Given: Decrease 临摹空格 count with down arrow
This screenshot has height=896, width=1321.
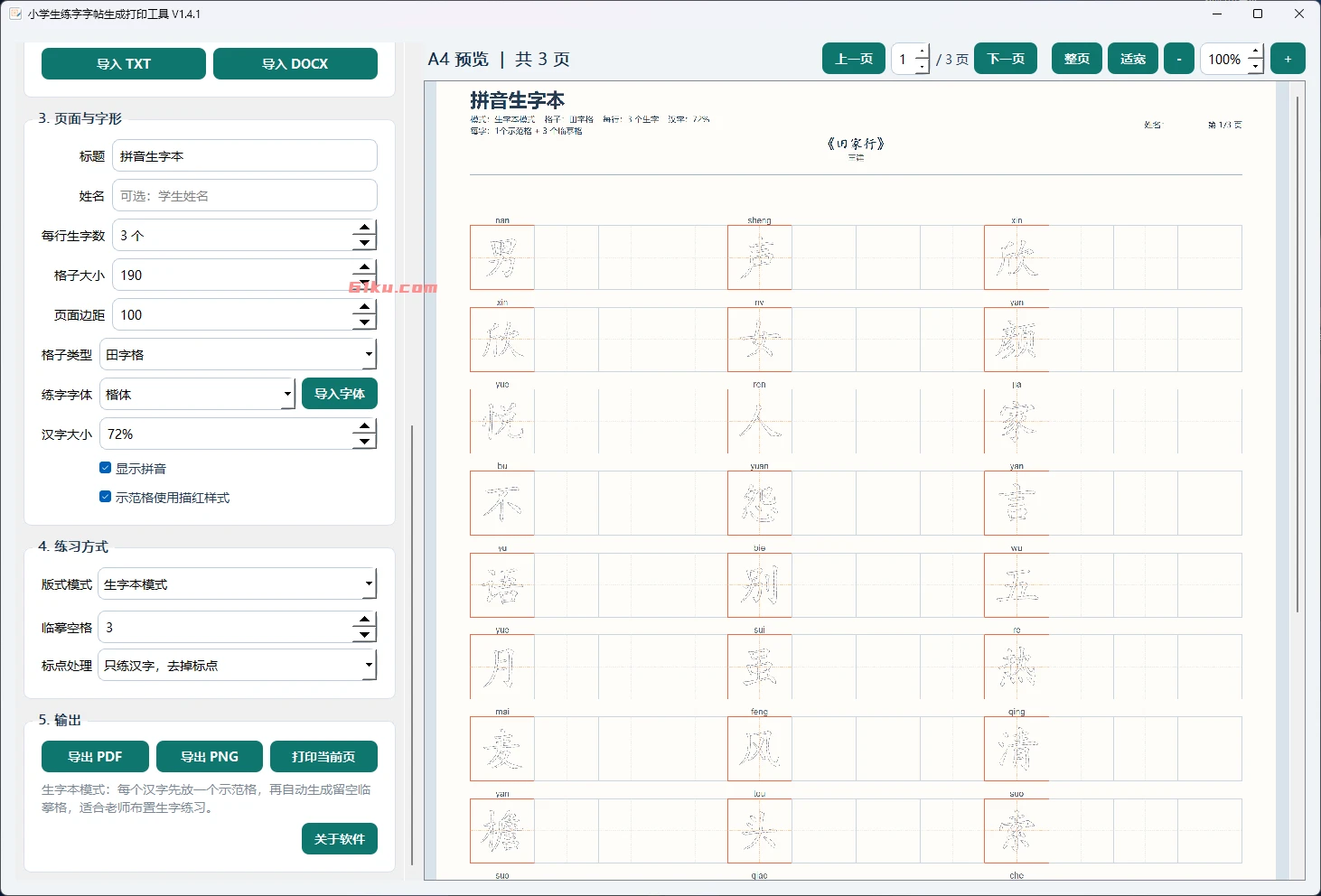Looking at the screenshot, I should coord(364,635).
